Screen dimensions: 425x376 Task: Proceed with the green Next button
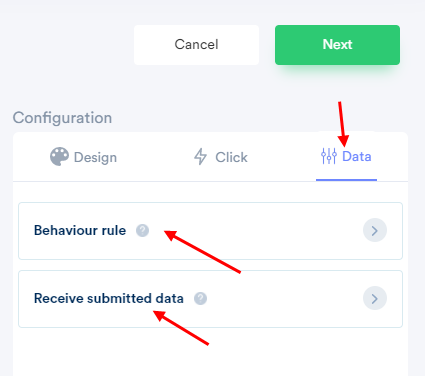pyautogui.click(x=337, y=45)
